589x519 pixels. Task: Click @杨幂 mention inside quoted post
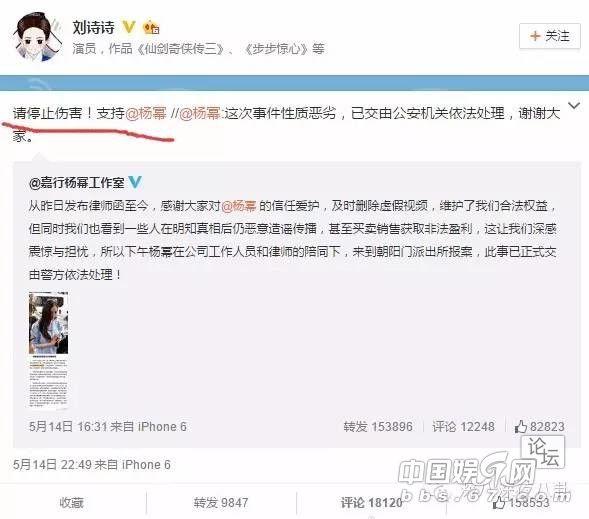(239, 206)
